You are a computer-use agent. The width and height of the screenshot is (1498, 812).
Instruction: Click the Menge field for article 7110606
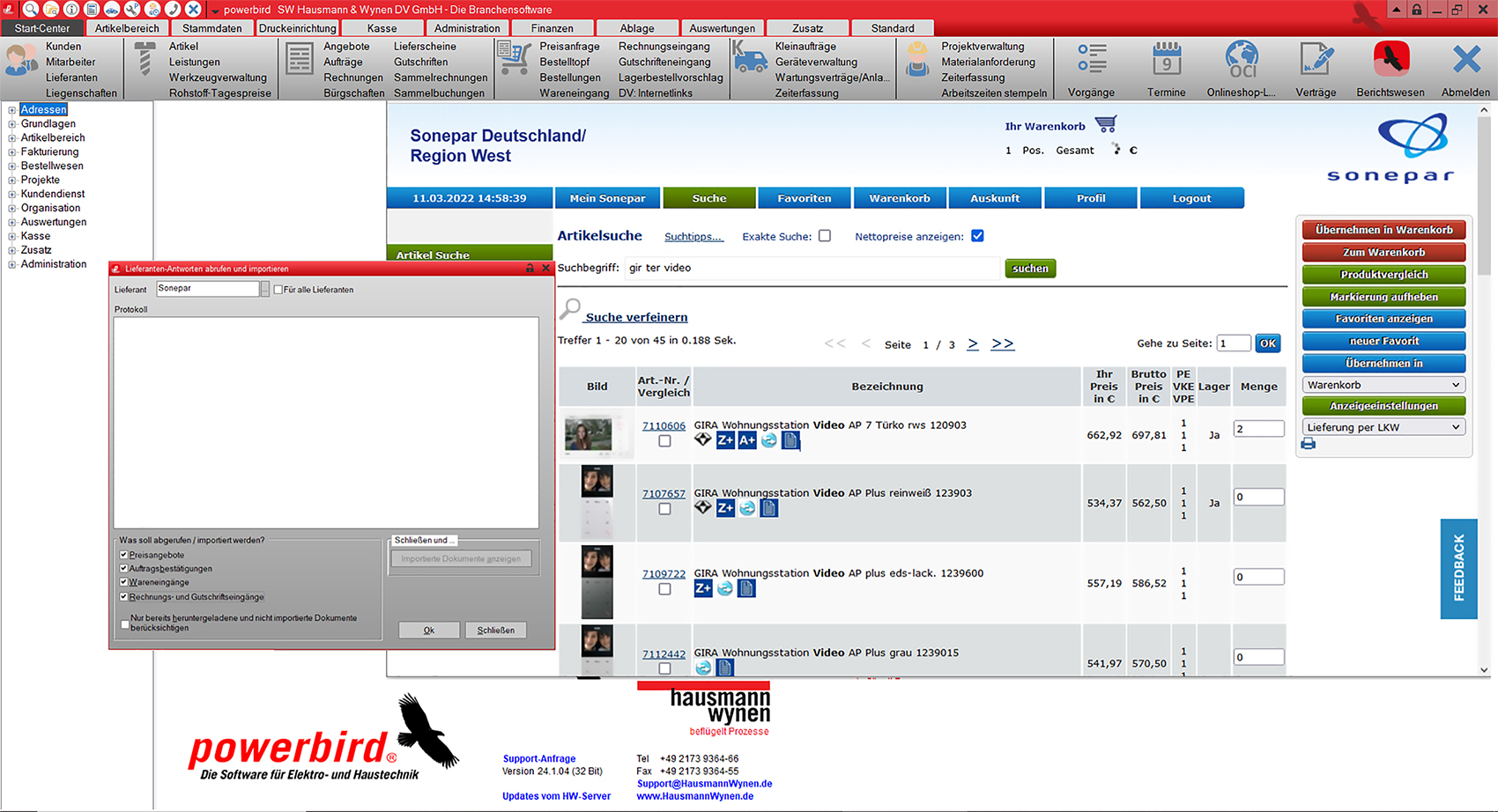click(1258, 429)
